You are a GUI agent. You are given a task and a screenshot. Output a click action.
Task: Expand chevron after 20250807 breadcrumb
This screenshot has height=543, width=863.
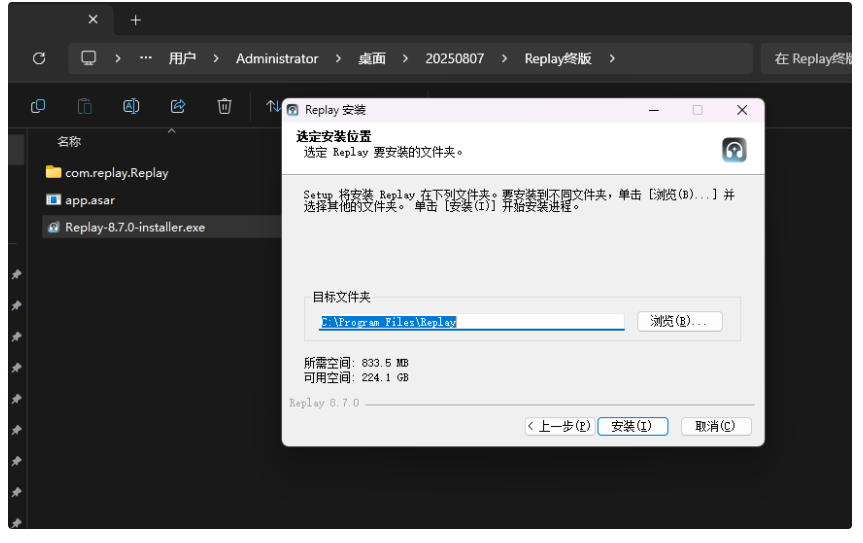tap(504, 58)
